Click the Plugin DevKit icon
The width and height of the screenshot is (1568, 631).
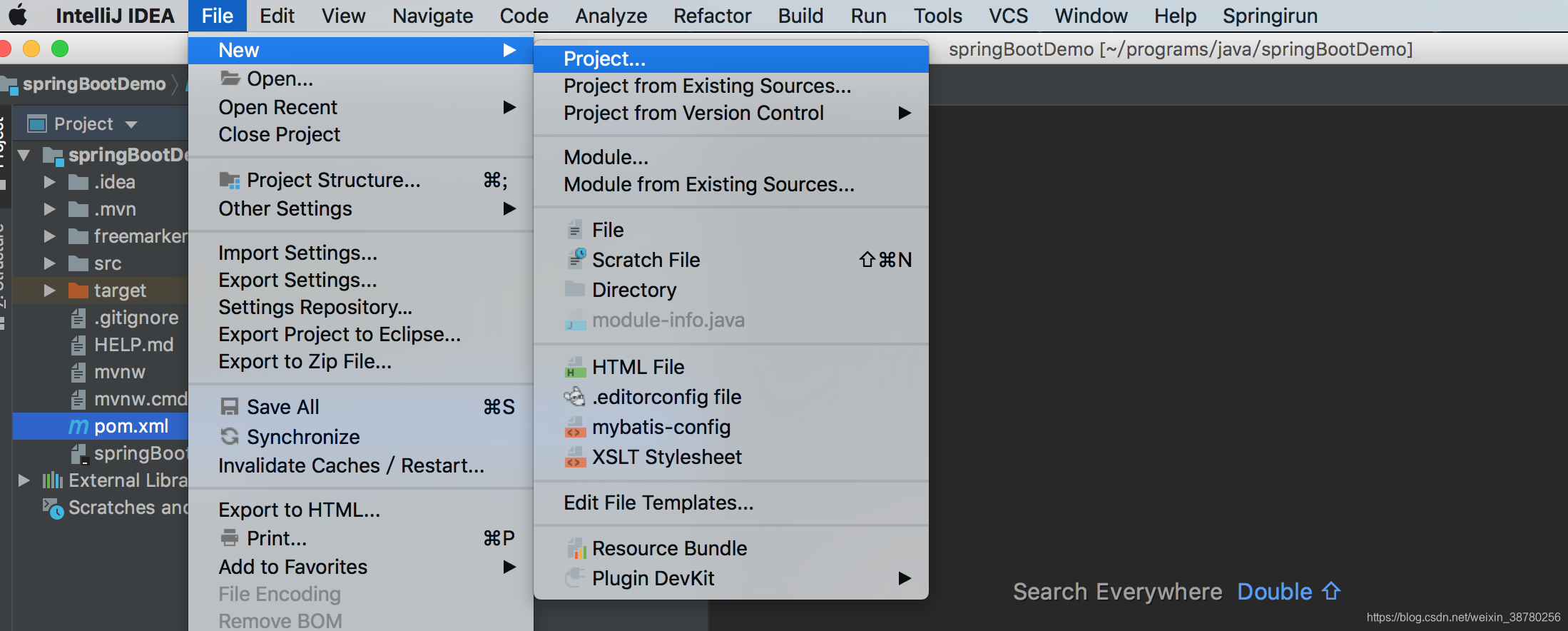click(x=575, y=578)
